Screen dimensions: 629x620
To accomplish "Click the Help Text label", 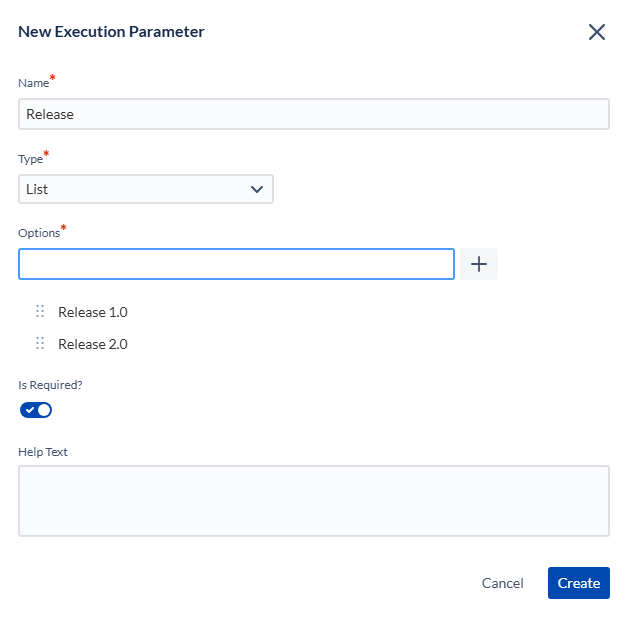I will tap(43, 452).
